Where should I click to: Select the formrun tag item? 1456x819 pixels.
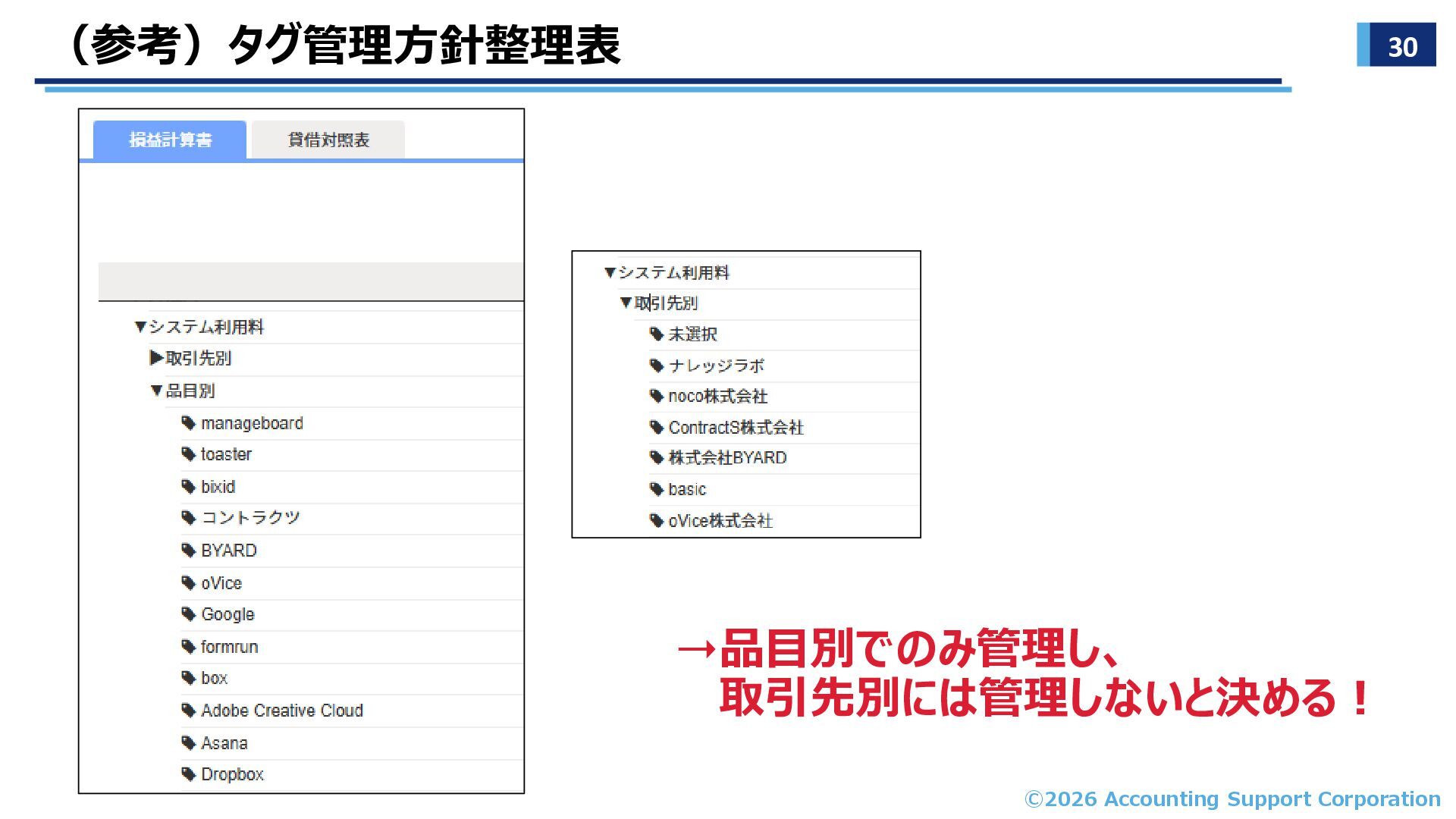pyautogui.click(x=229, y=647)
